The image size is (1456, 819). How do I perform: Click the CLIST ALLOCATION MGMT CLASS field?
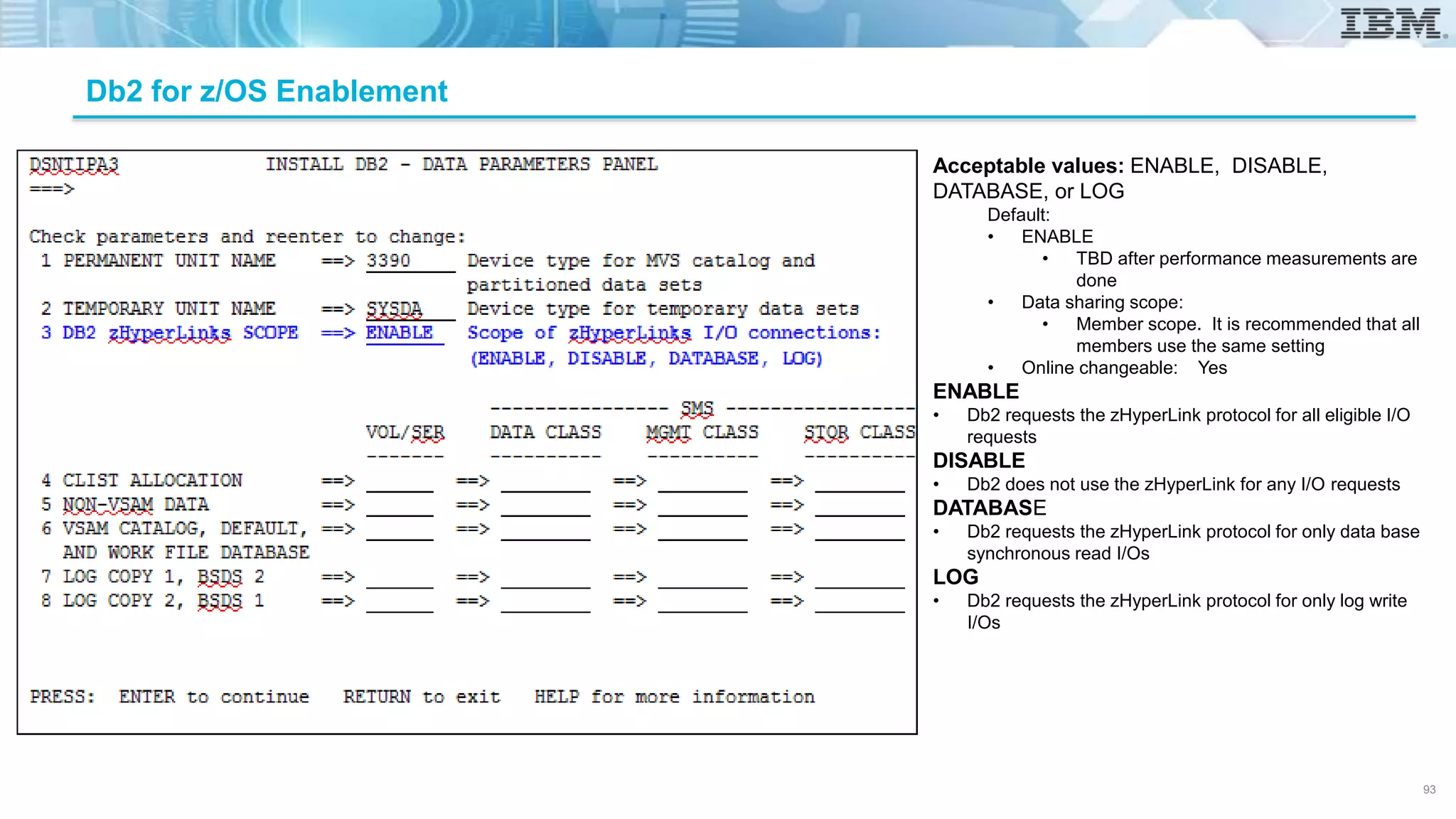(702, 482)
